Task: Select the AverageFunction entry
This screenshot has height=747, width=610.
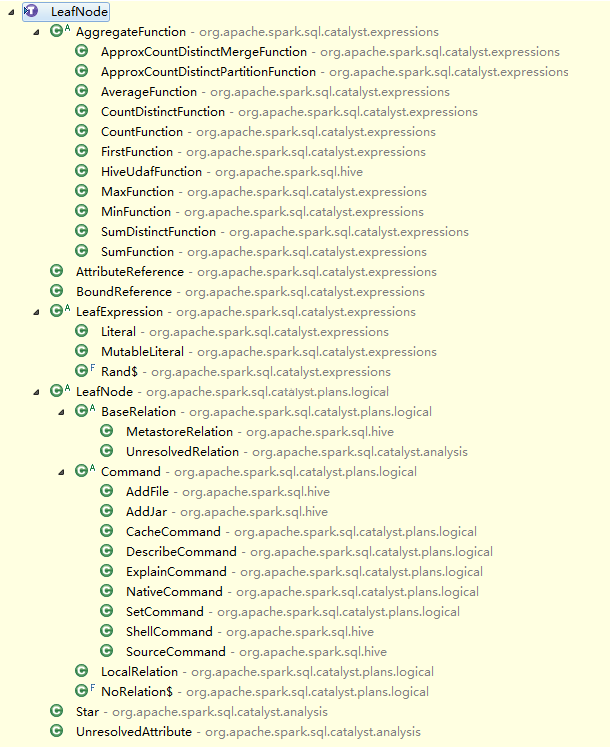Action: (x=275, y=92)
